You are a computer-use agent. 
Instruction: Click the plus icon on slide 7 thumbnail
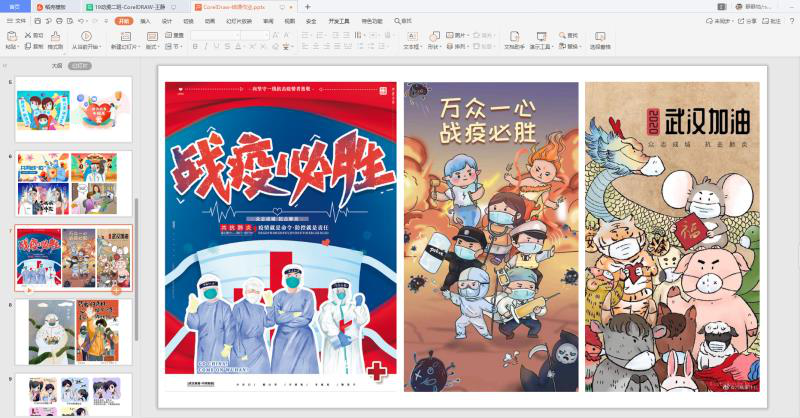pos(116,291)
